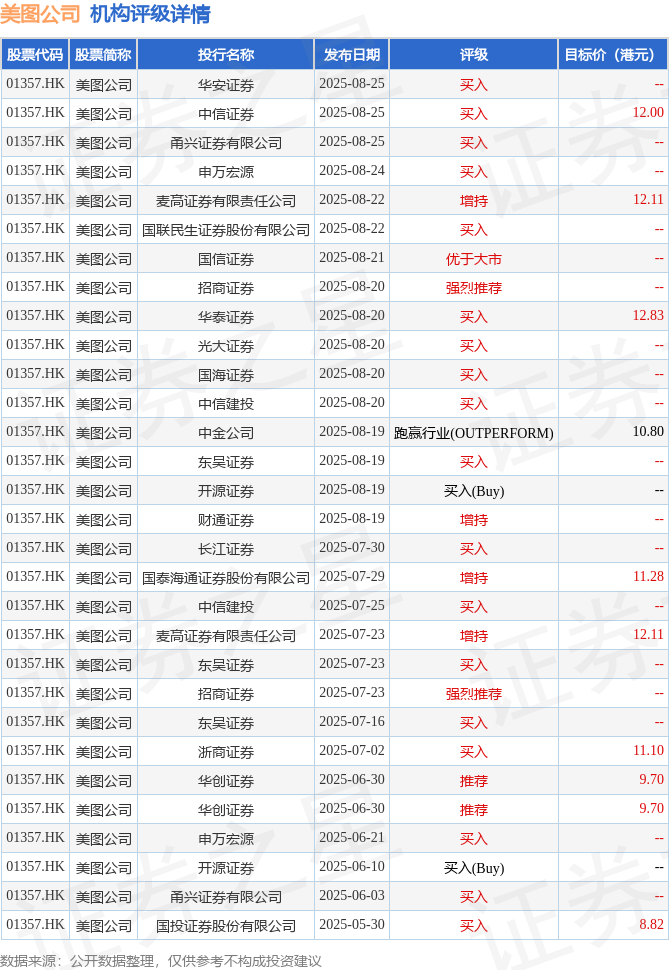This screenshot has width=669, height=970.
Task: Select the date 2025-07-30
Action: (x=352, y=547)
